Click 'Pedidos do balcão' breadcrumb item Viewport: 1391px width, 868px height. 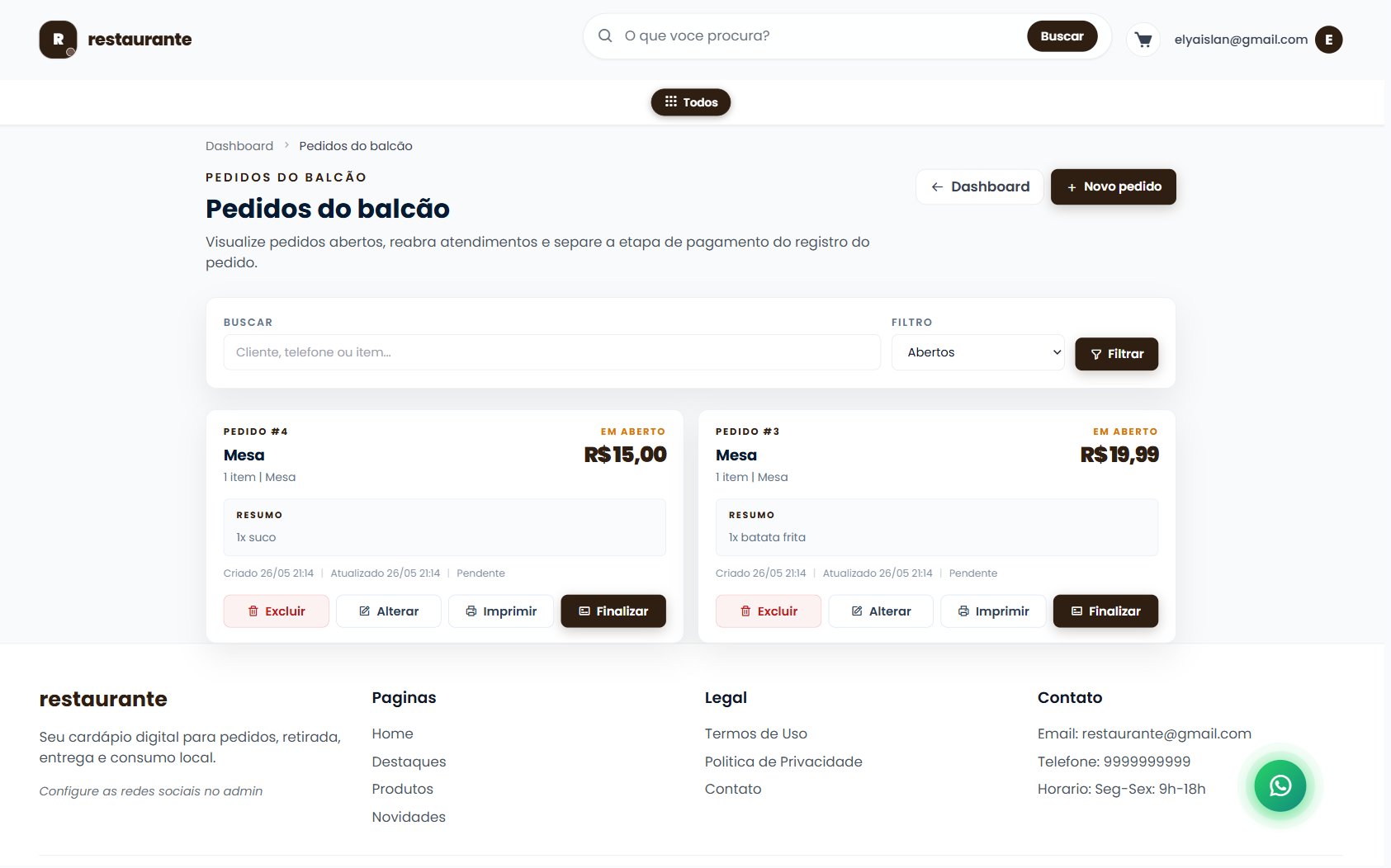click(x=356, y=146)
